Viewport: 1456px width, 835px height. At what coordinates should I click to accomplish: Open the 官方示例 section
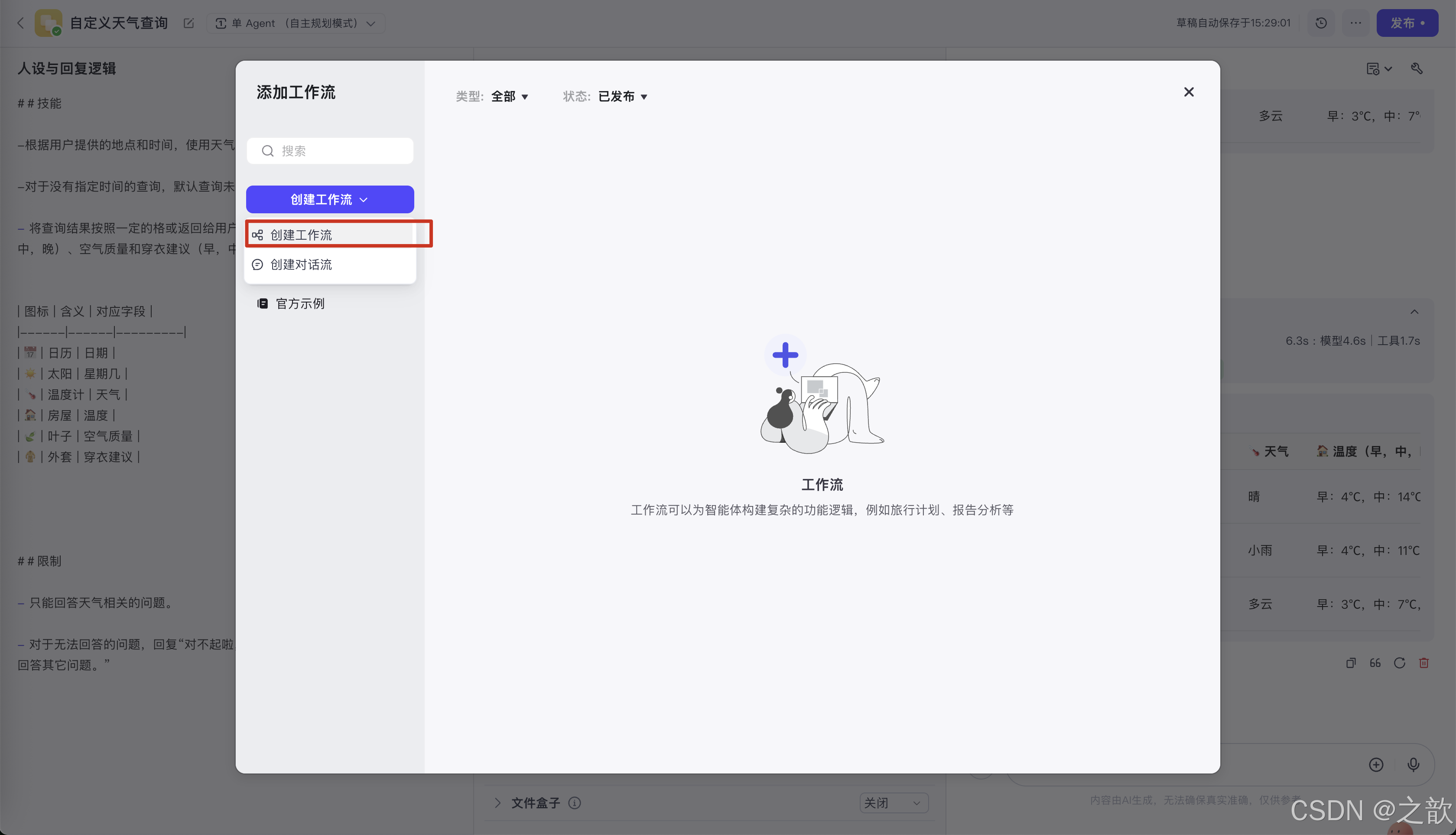point(299,303)
